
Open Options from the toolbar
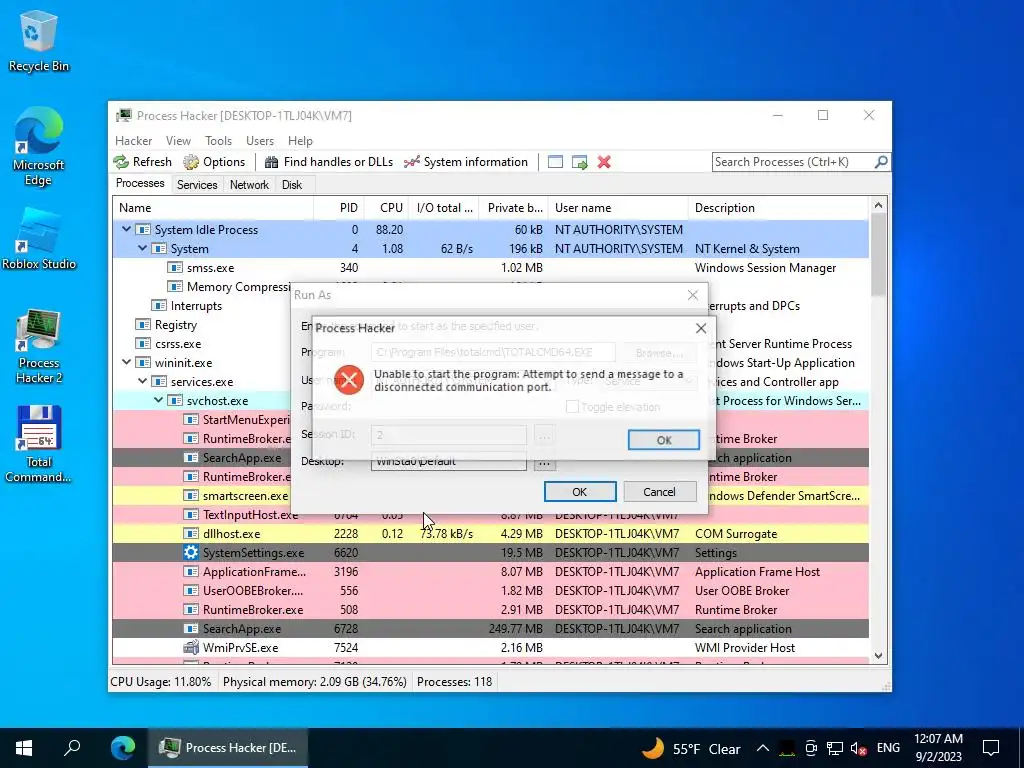point(214,162)
